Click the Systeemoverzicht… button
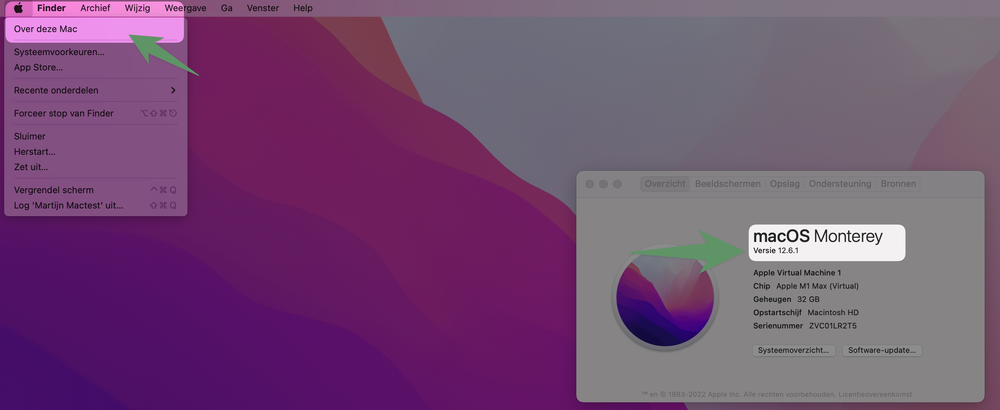The width and height of the screenshot is (1000, 410). [794, 350]
